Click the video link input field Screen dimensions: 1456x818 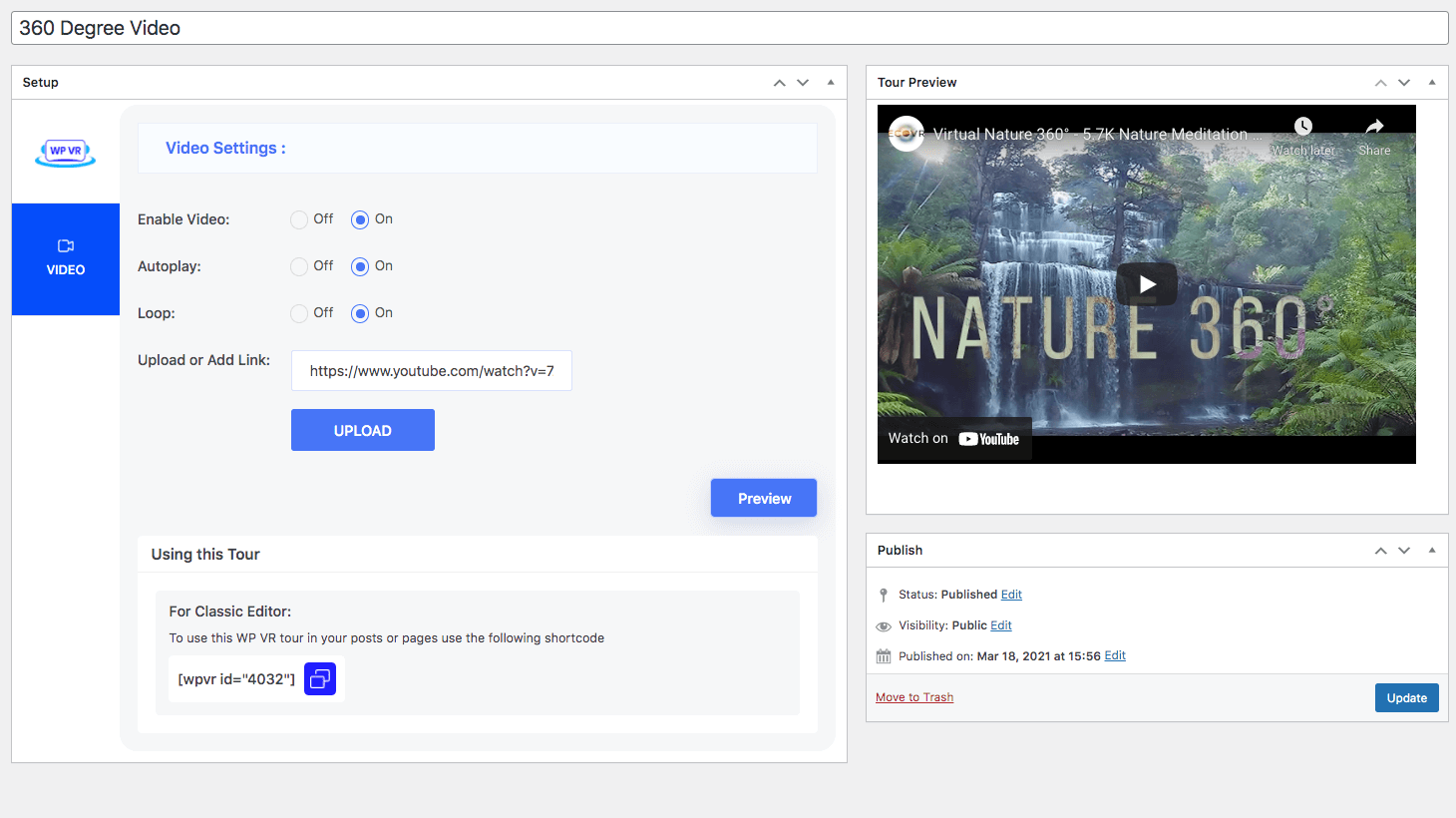432,370
